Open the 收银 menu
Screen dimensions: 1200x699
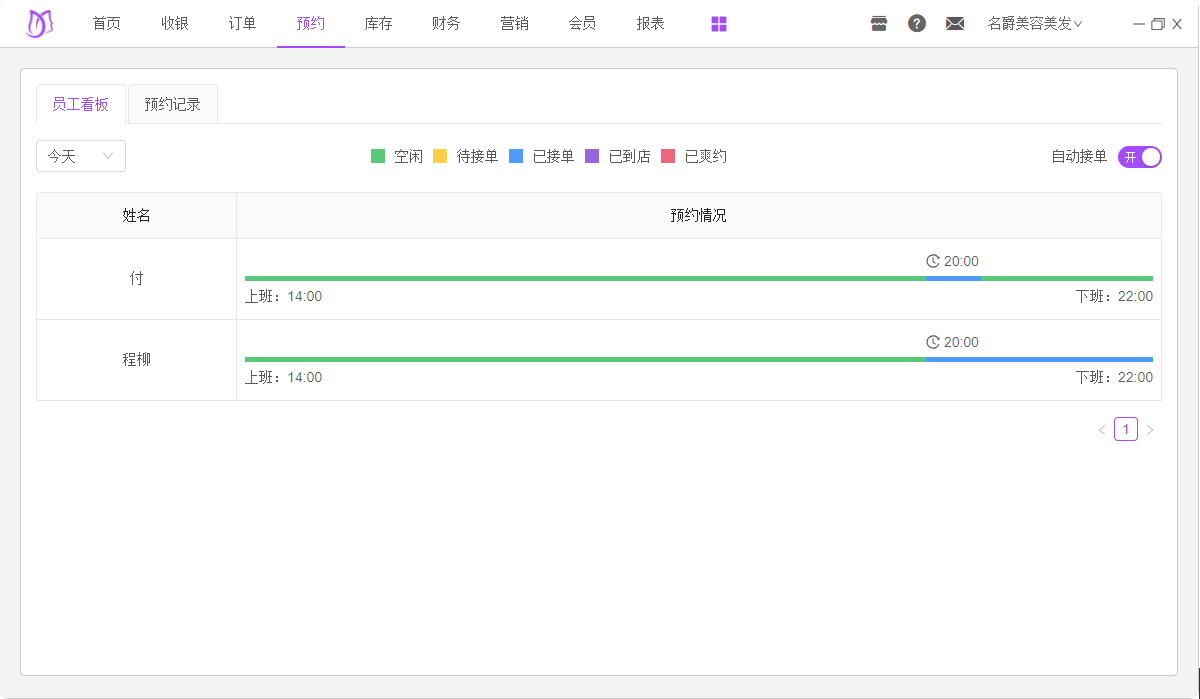[175, 24]
